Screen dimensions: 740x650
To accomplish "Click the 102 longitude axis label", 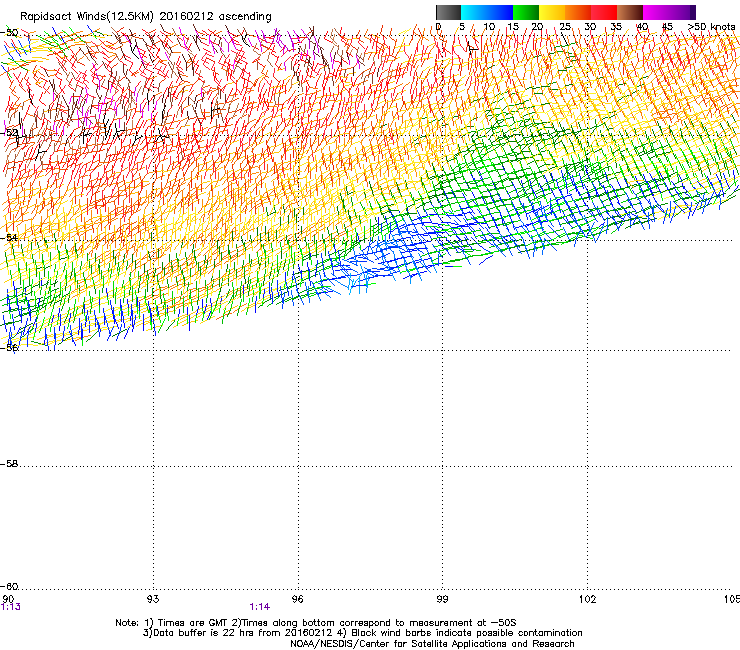I will pyautogui.click(x=587, y=599).
